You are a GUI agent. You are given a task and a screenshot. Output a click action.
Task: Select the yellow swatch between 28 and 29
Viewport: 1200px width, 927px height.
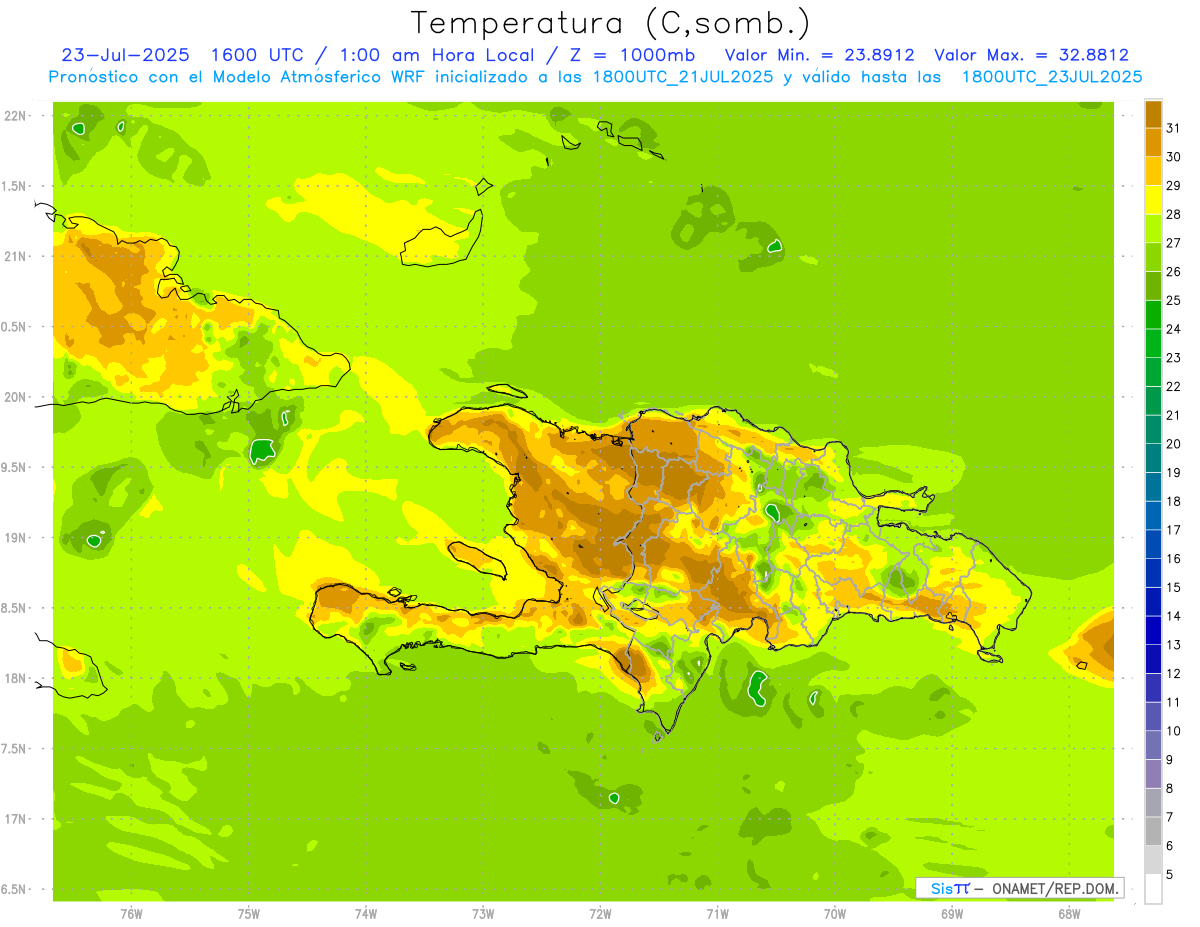tap(1153, 200)
